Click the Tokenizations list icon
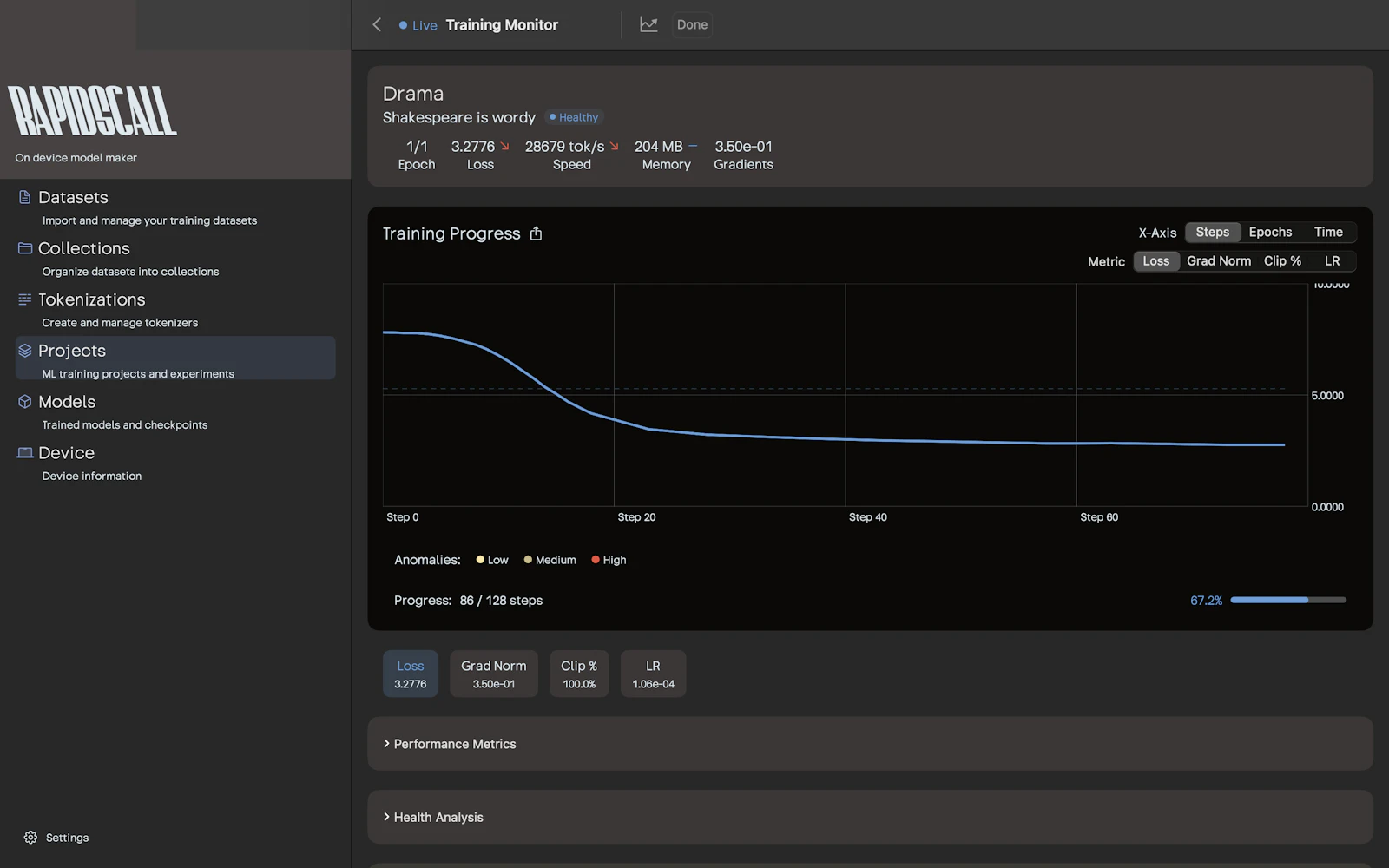The image size is (1389, 868). pos(25,299)
